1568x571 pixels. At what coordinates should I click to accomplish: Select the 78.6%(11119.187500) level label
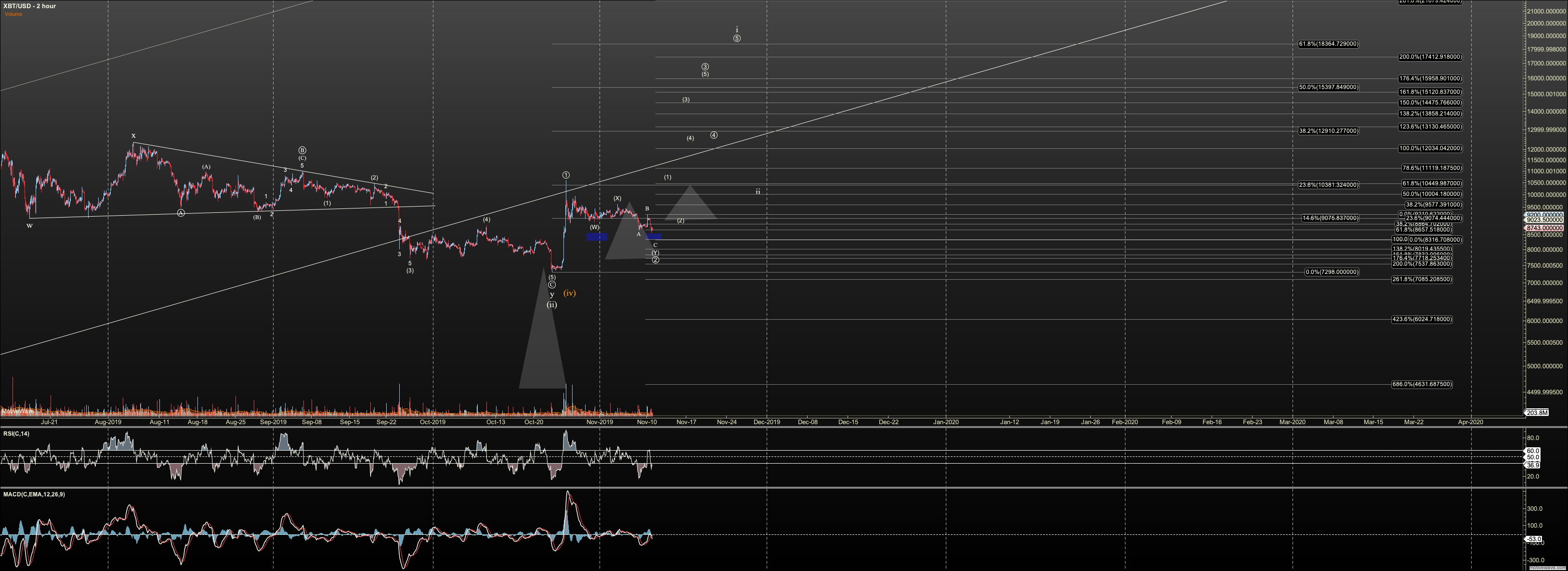(1432, 168)
